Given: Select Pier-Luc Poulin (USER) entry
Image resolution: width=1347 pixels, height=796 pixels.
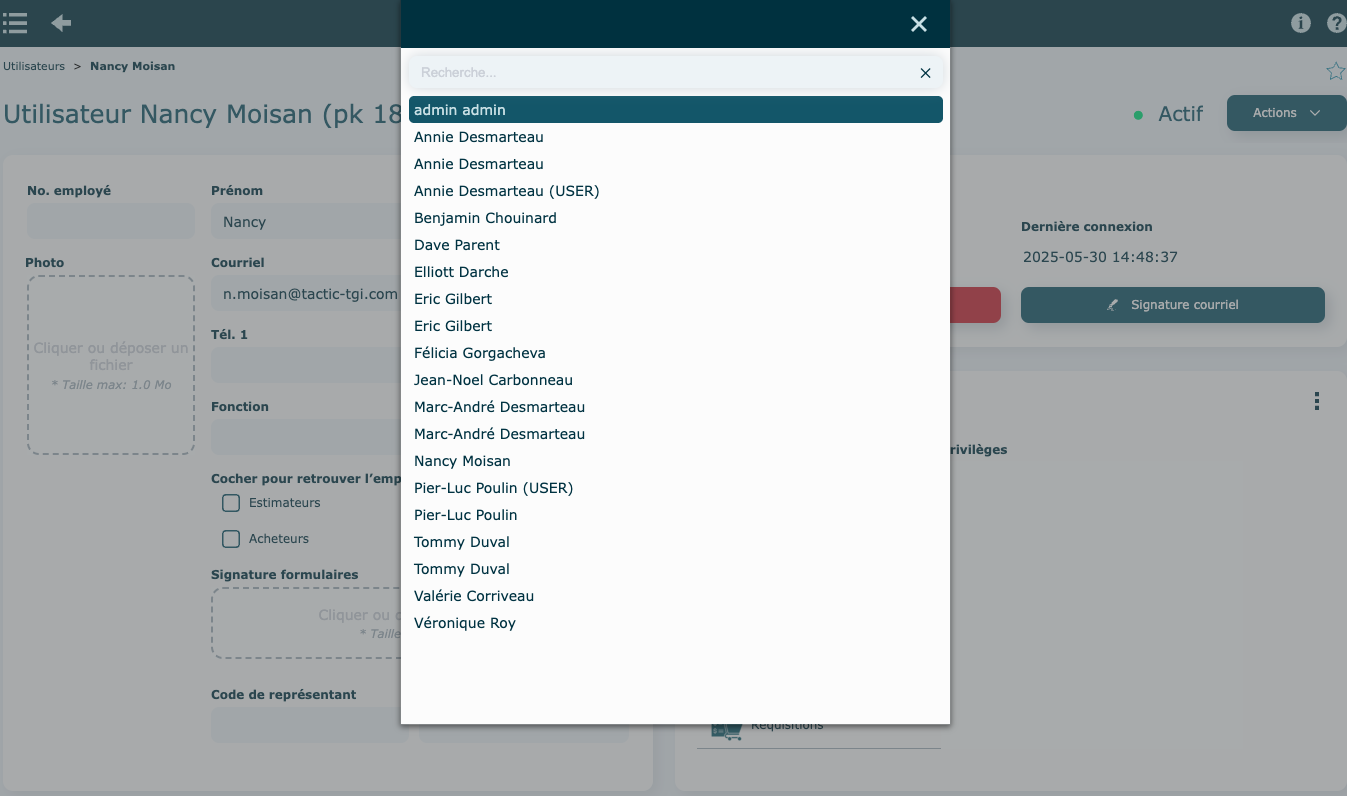Looking at the screenshot, I should (493, 488).
